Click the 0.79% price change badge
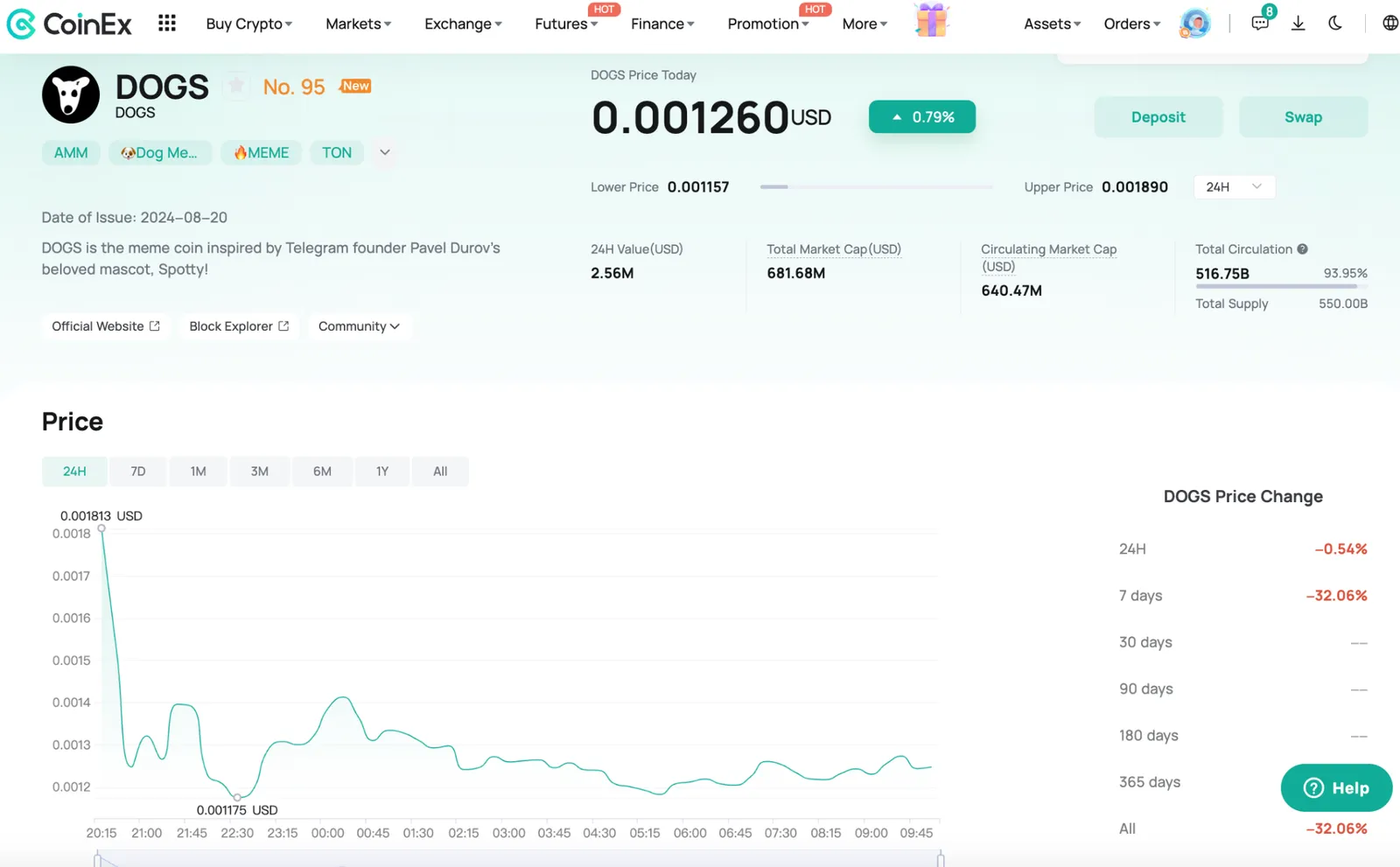The width and height of the screenshot is (1400, 867). pos(922,117)
